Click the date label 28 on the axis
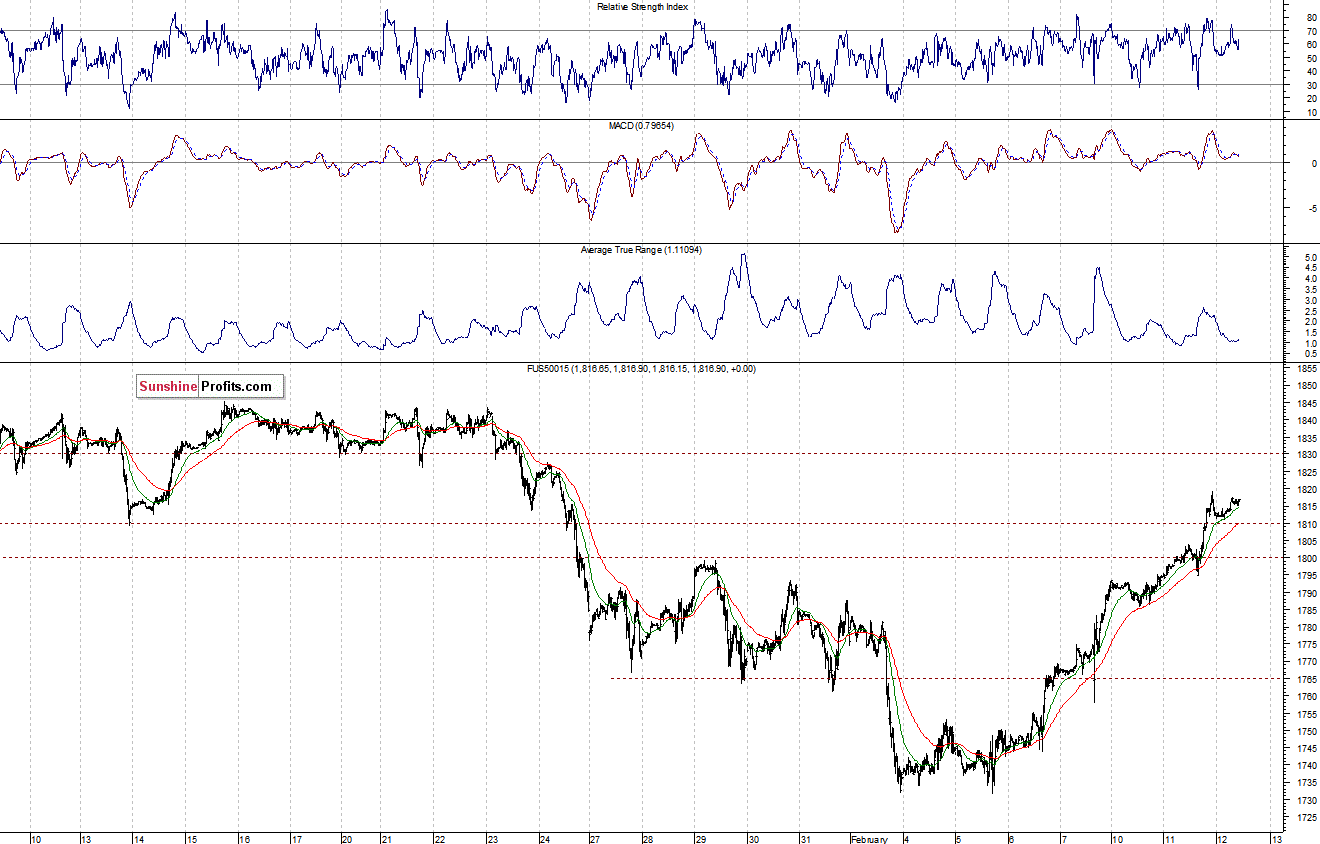The height and width of the screenshot is (844, 1320). 648,838
